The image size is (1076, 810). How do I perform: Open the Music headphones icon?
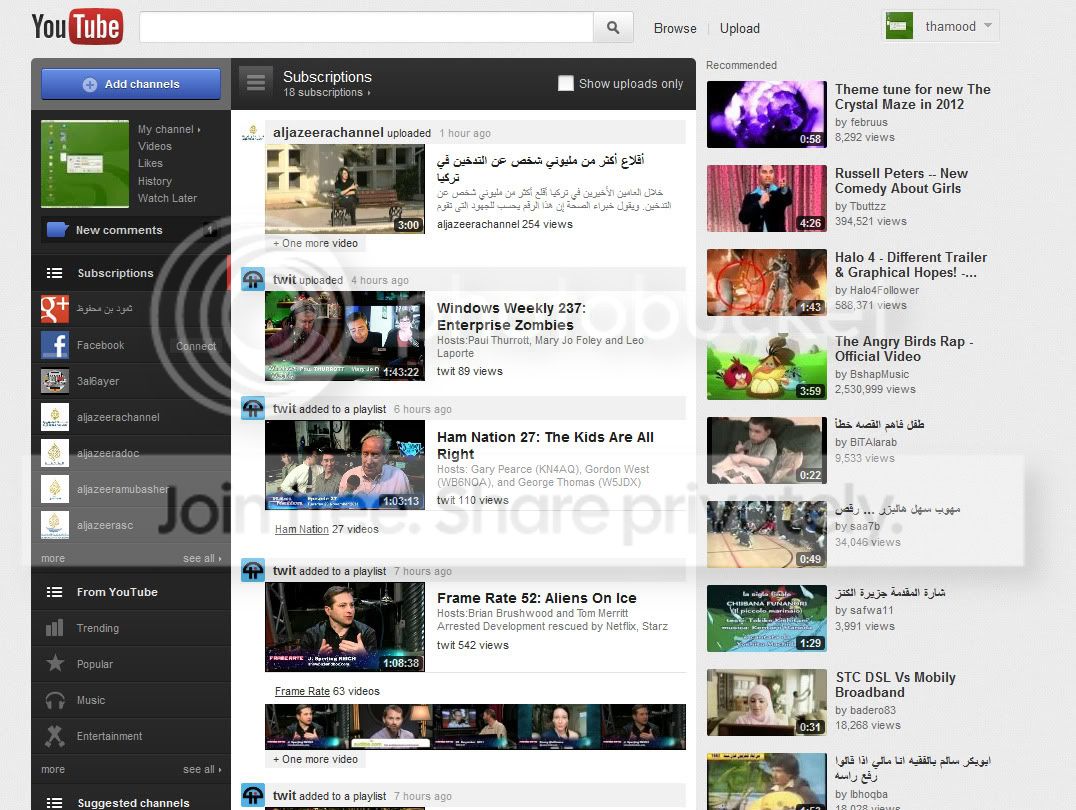click(54, 700)
